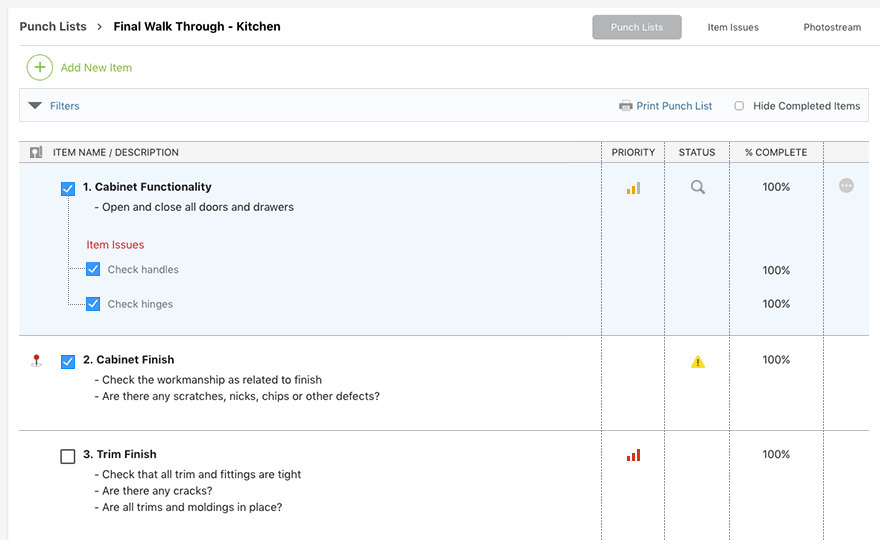This screenshot has width=880, height=540.
Task: Click the Add New Item link text
Action: [x=96, y=68]
